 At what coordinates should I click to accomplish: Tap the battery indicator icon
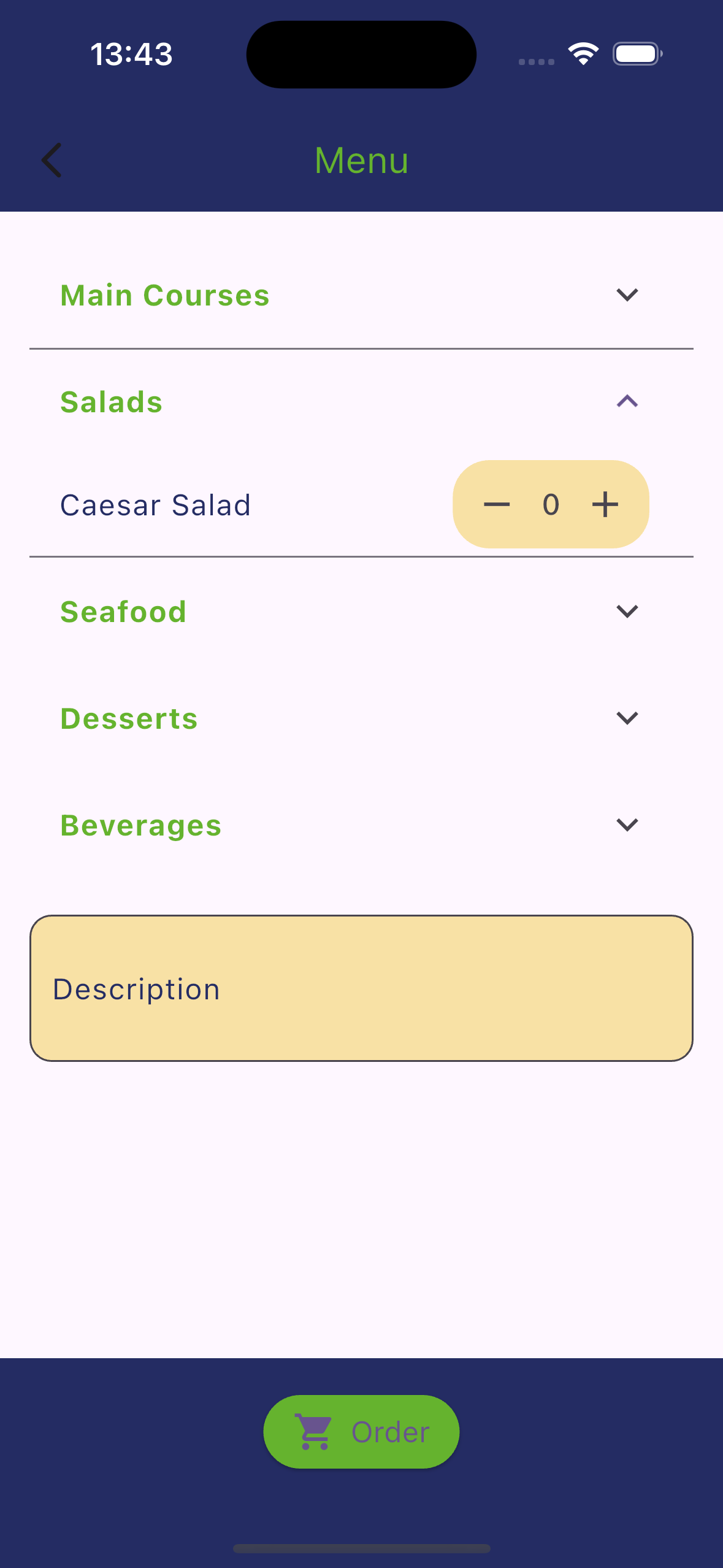(637, 54)
